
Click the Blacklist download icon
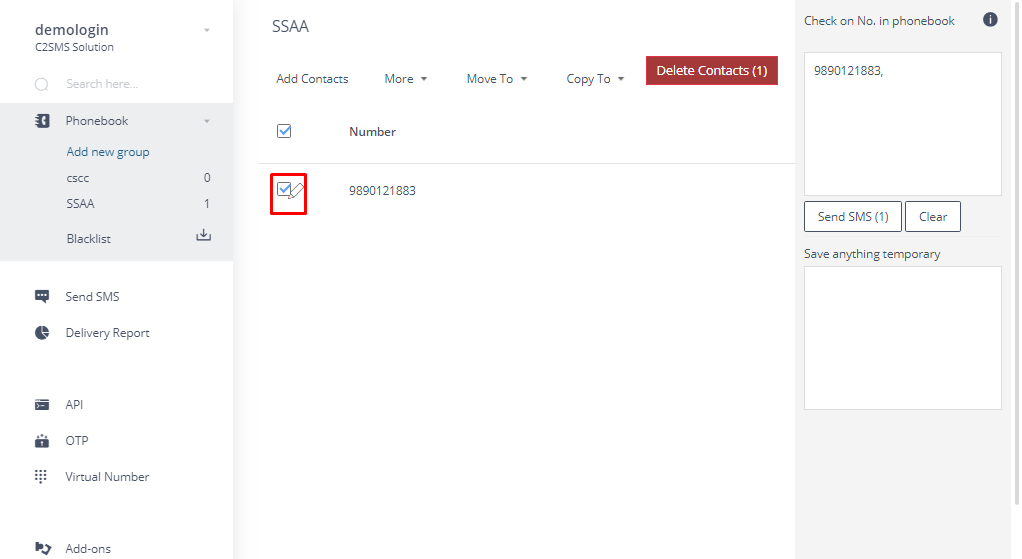click(x=203, y=235)
